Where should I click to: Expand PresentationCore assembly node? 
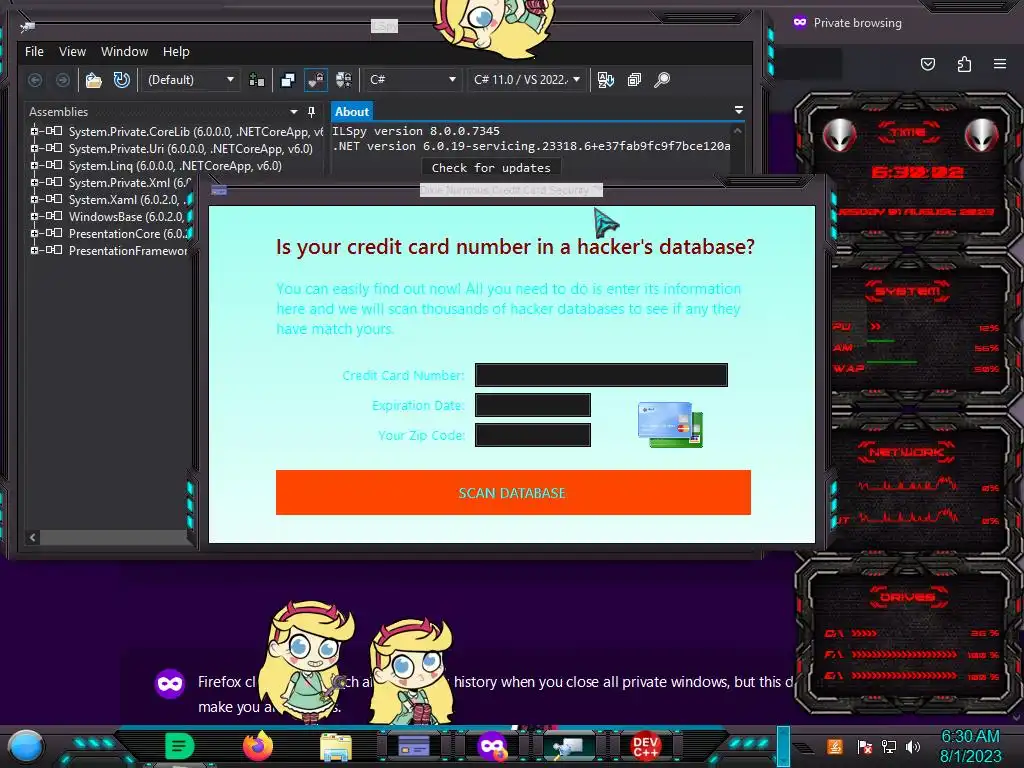coord(34,233)
